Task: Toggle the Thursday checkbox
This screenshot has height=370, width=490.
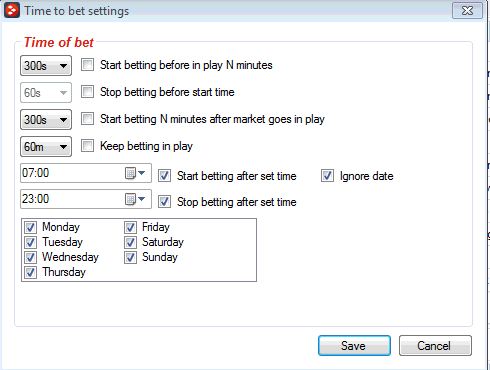Action: [31, 273]
